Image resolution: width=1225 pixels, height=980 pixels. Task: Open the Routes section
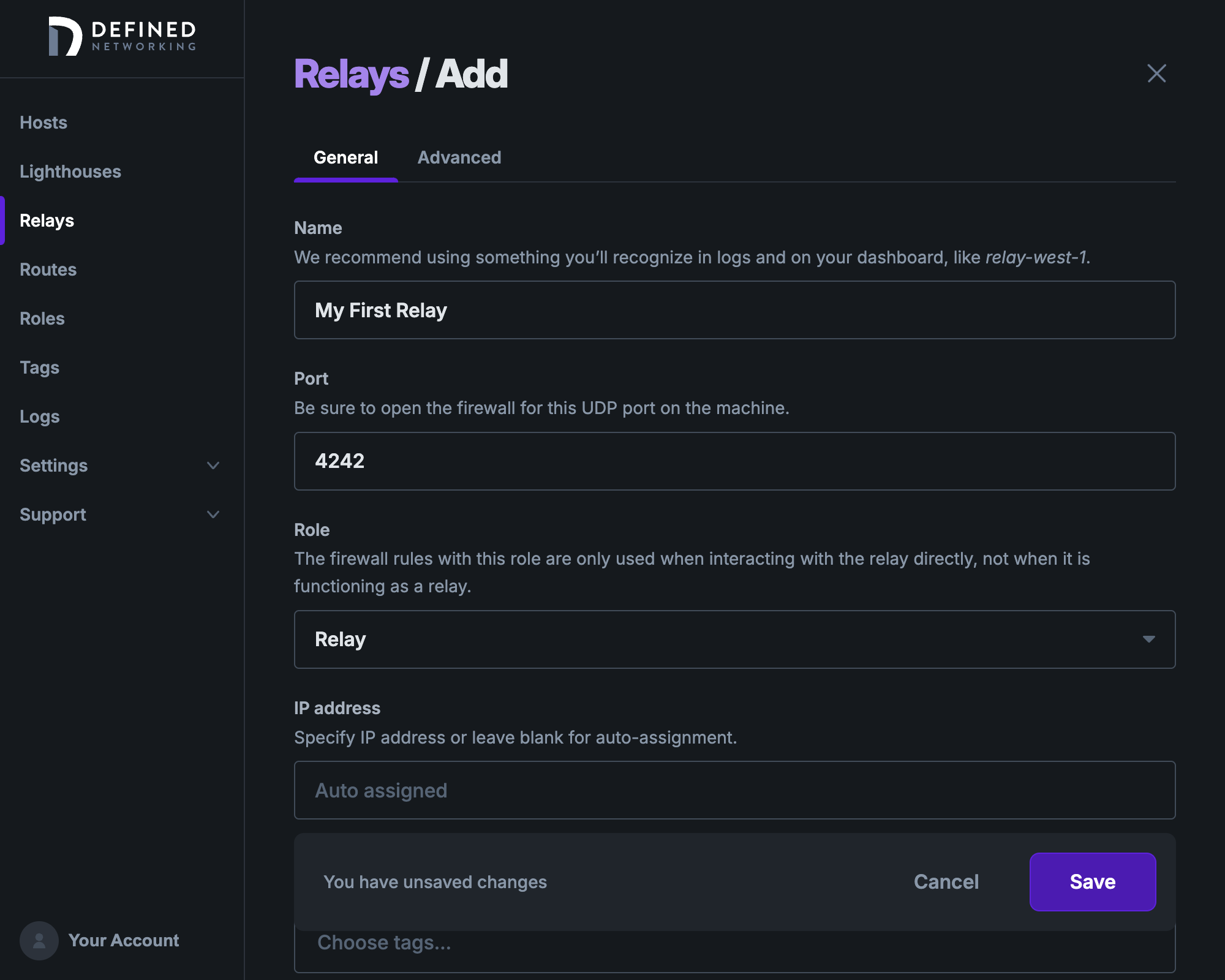(x=48, y=269)
